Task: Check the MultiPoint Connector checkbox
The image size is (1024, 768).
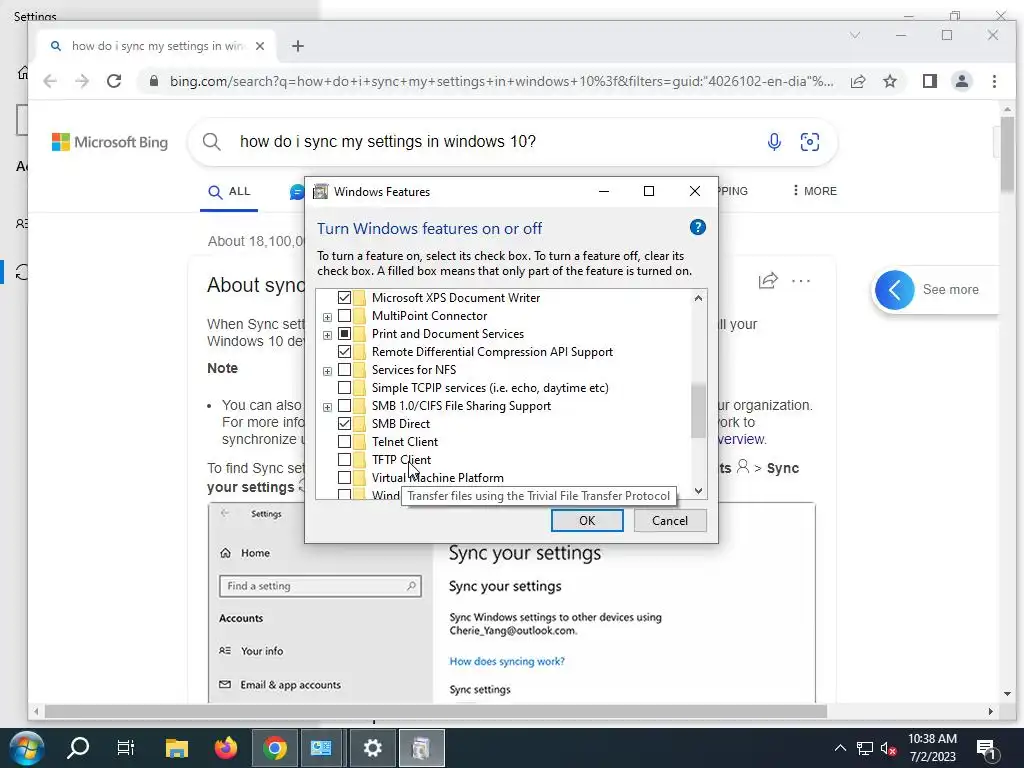Action: click(344, 315)
